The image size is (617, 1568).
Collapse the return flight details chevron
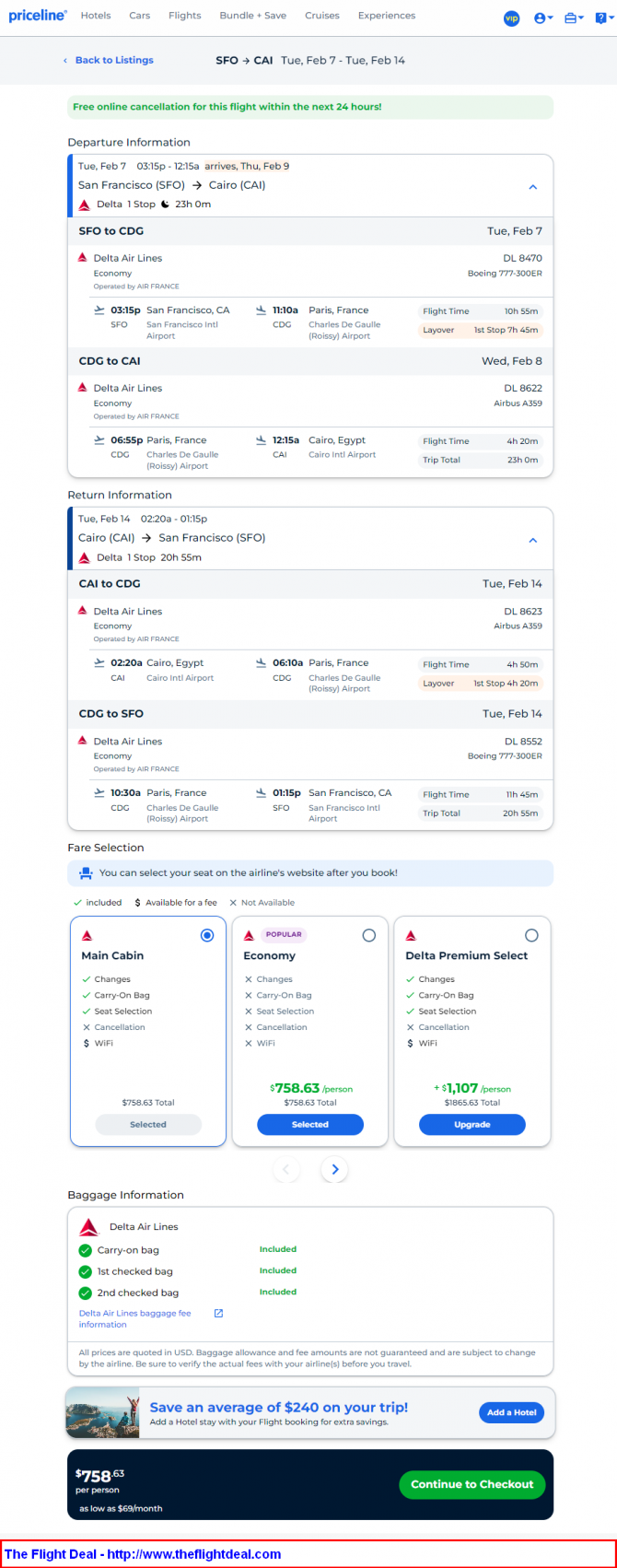[x=532, y=540]
